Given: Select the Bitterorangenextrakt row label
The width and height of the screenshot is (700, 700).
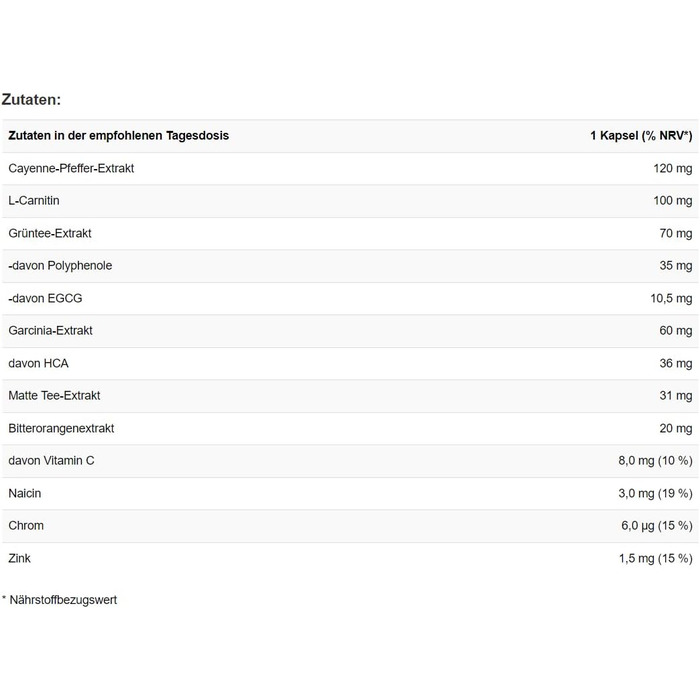Looking at the screenshot, I should (x=61, y=428).
